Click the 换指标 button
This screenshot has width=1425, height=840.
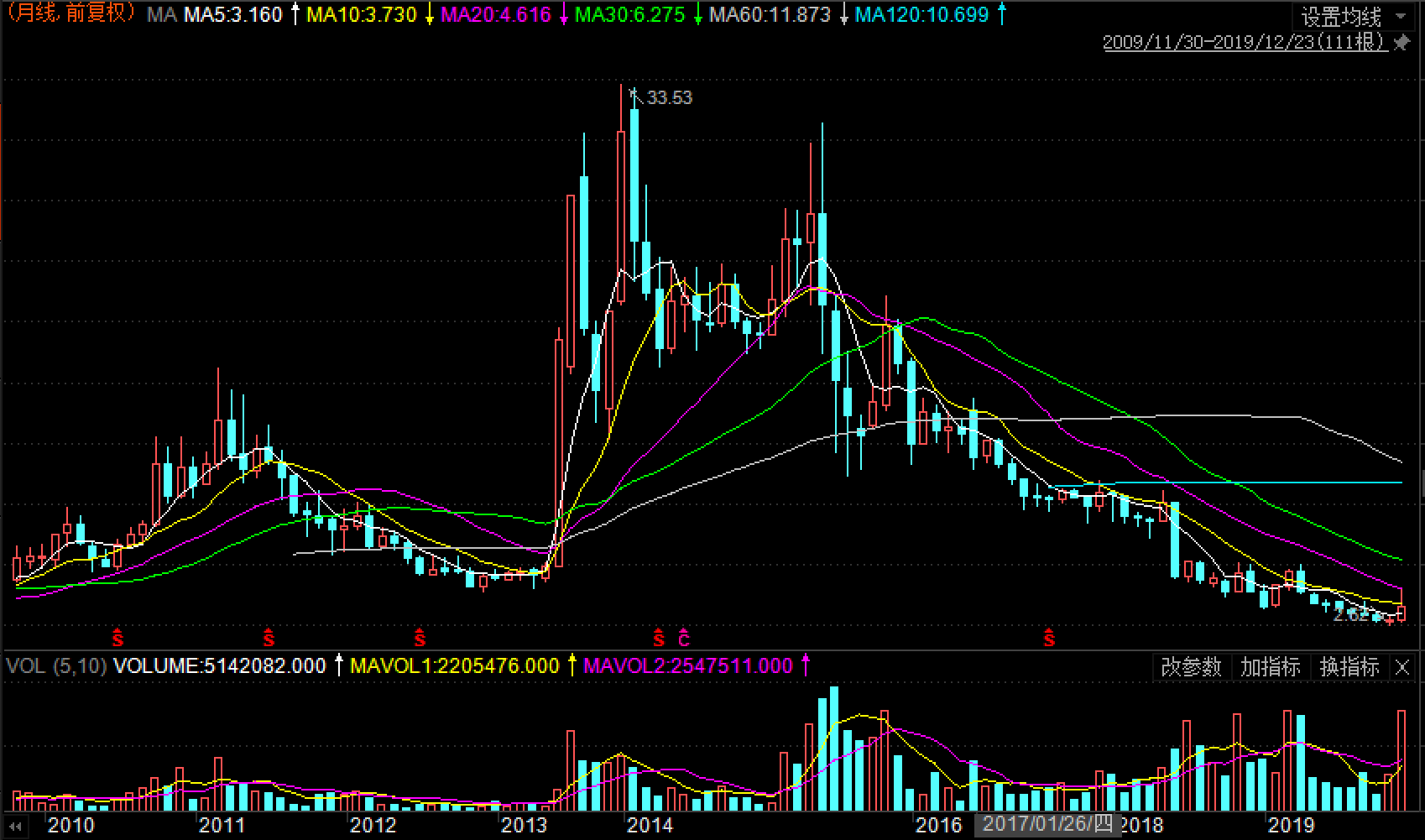1349,667
